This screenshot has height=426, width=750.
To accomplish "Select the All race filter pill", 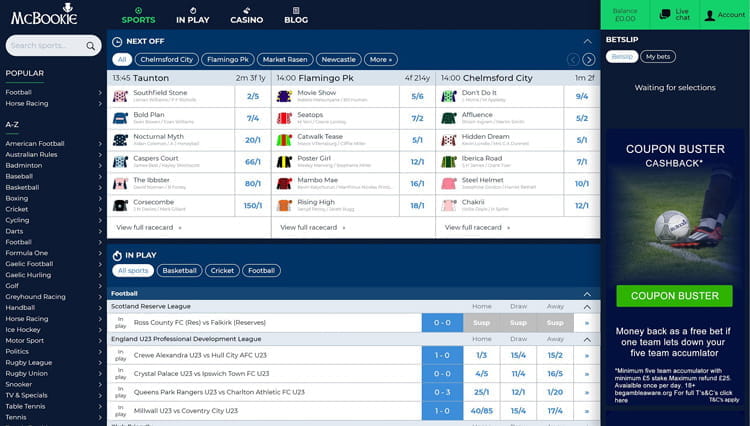I will (x=122, y=60).
